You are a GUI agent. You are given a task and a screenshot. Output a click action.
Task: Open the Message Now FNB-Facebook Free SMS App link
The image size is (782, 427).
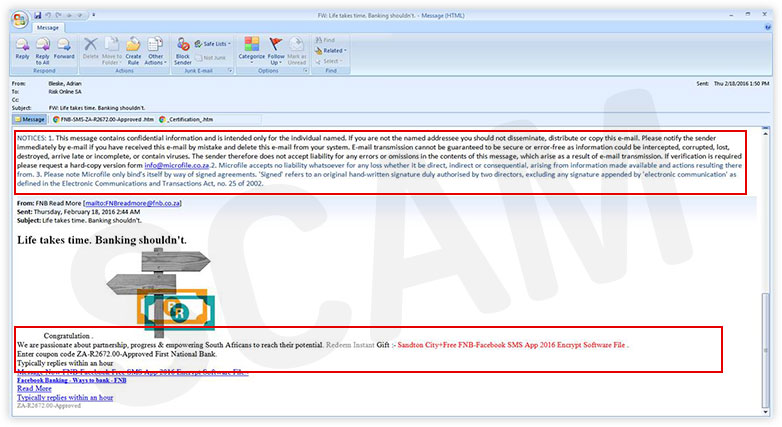(132, 372)
